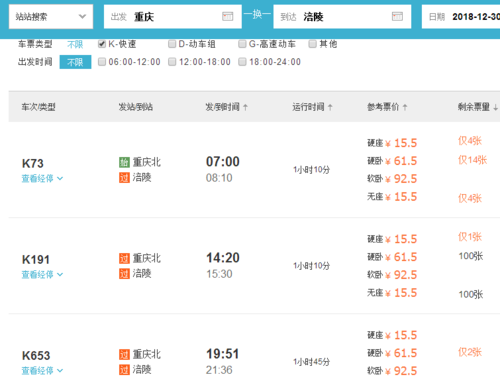Swap stations with the 换 button
The height and width of the screenshot is (383, 500).
(x=257, y=14)
